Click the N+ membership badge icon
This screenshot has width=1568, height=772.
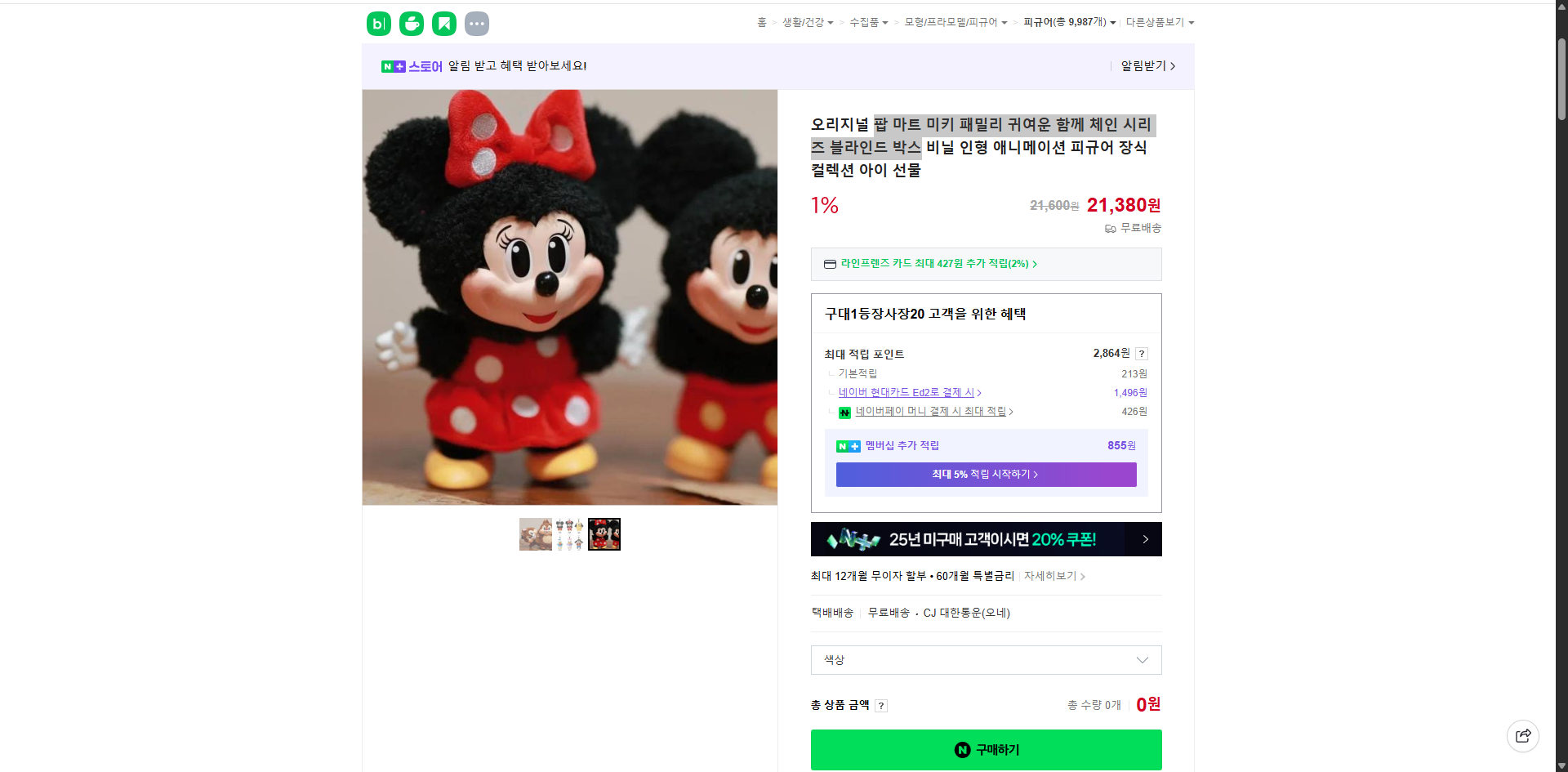(848, 446)
